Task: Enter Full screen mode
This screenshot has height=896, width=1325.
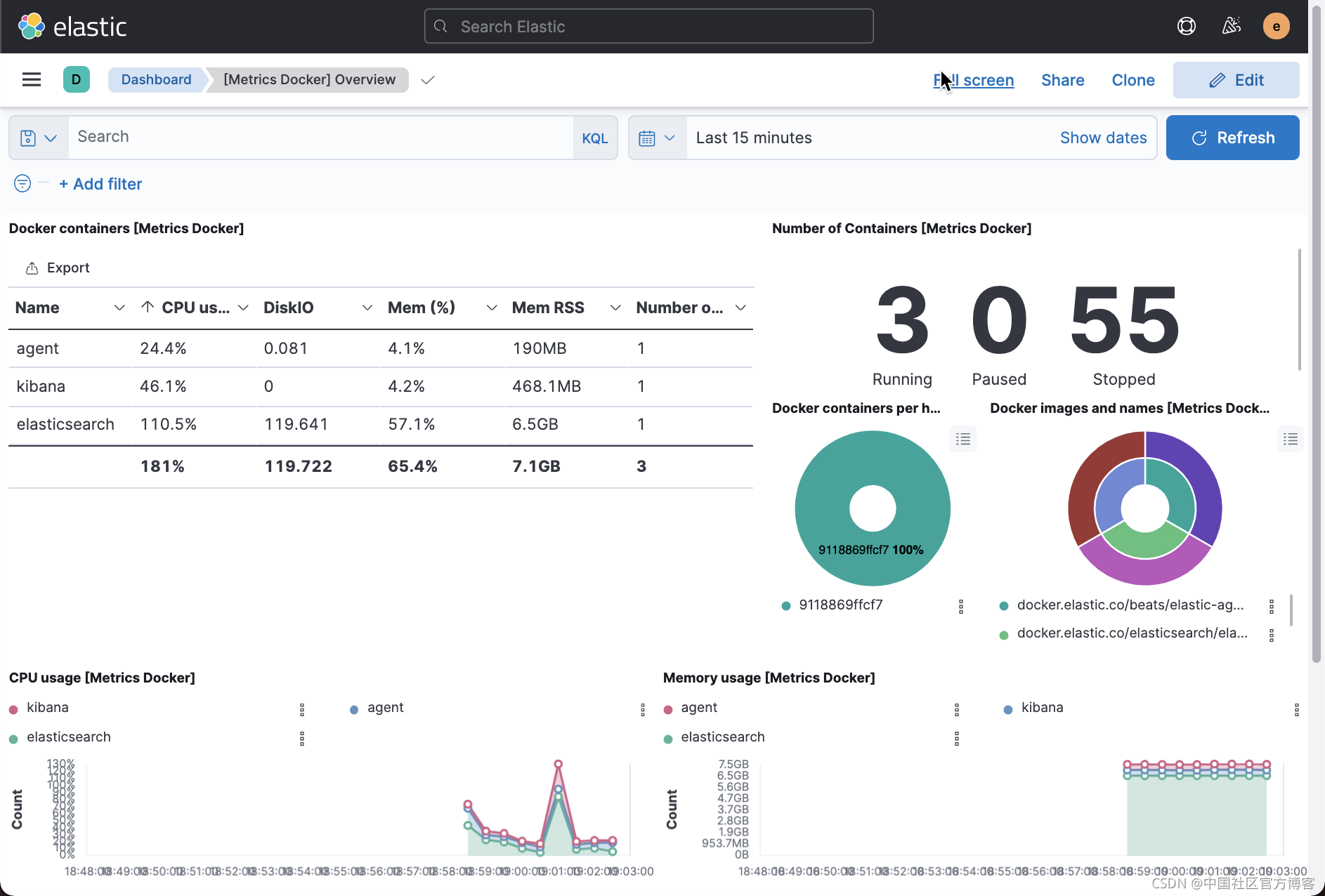Action: click(x=973, y=80)
